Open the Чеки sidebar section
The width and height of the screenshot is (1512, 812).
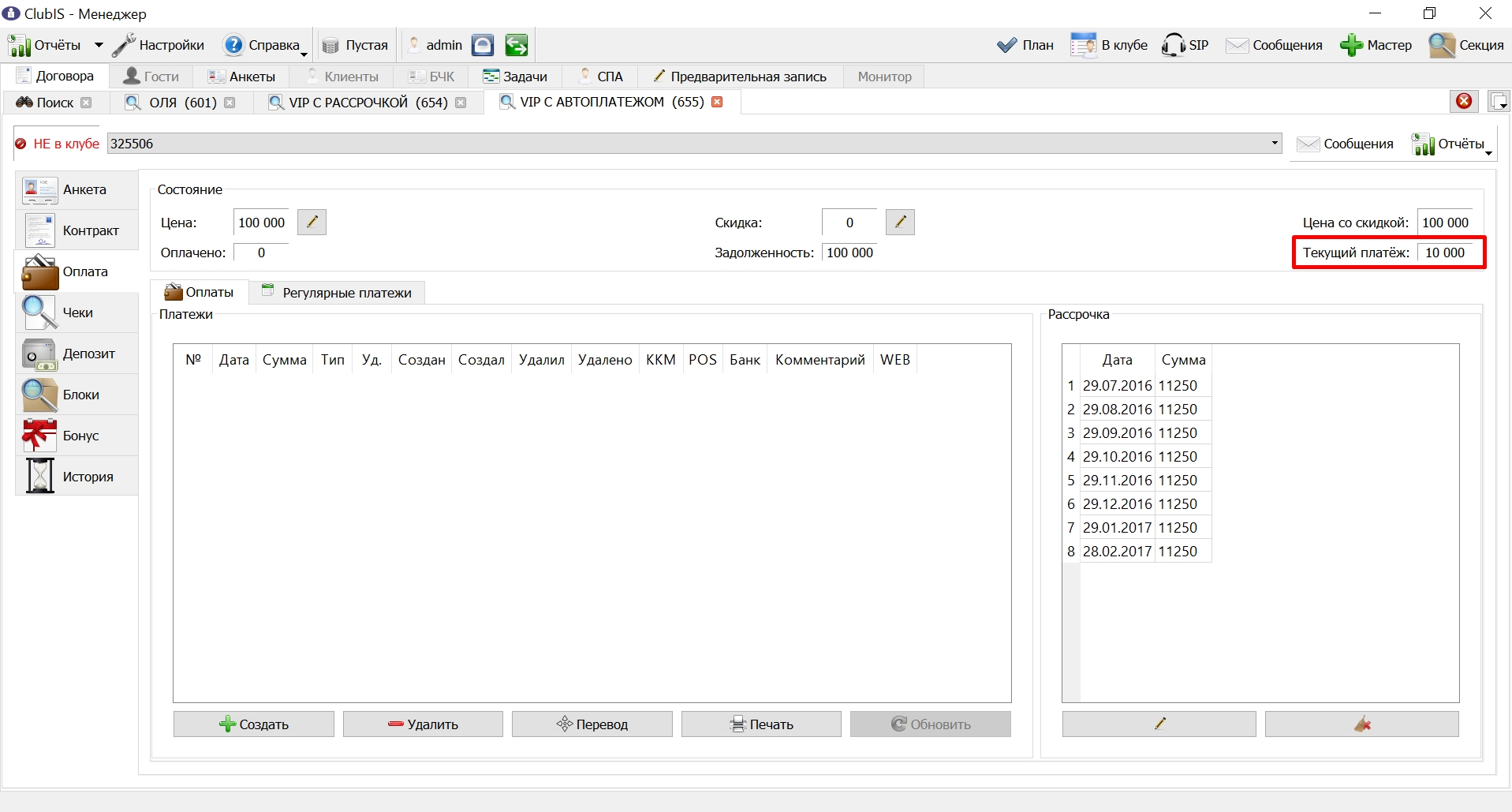tap(77, 312)
